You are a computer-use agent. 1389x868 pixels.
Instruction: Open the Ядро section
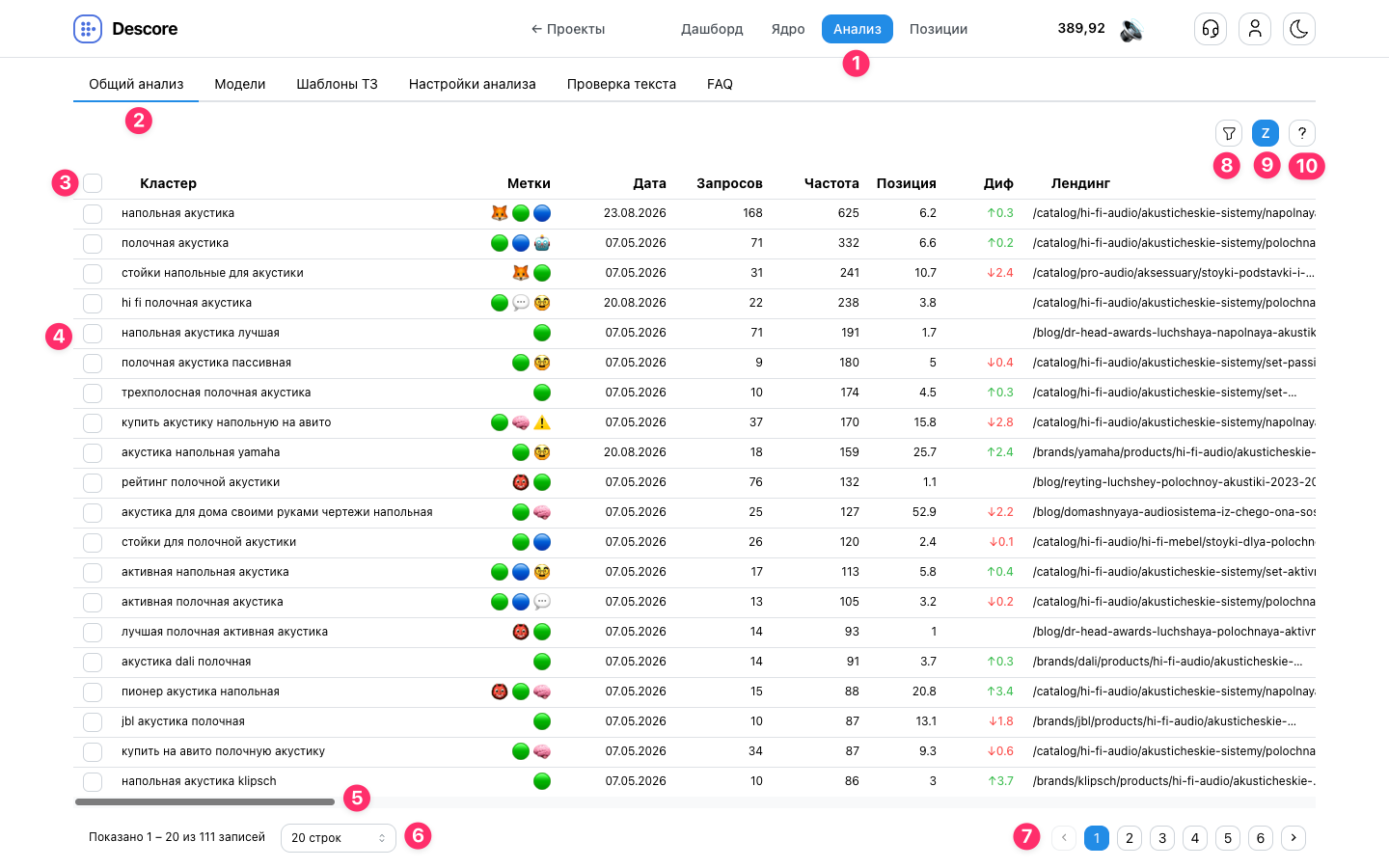click(x=788, y=29)
